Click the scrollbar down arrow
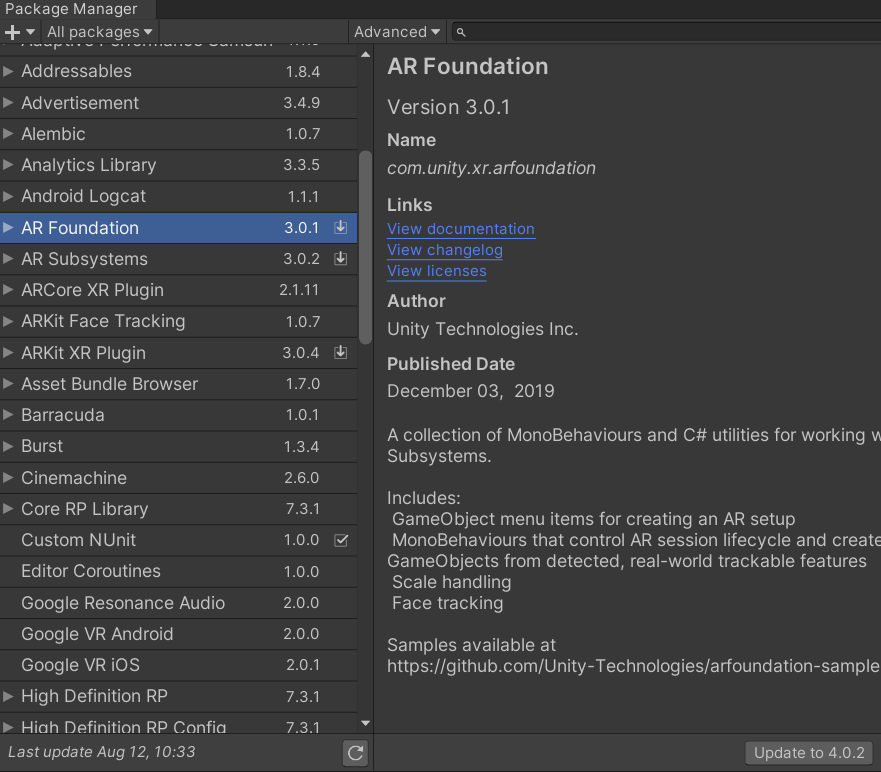The height and width of the screenshot is (772, 881). point(365,723)
